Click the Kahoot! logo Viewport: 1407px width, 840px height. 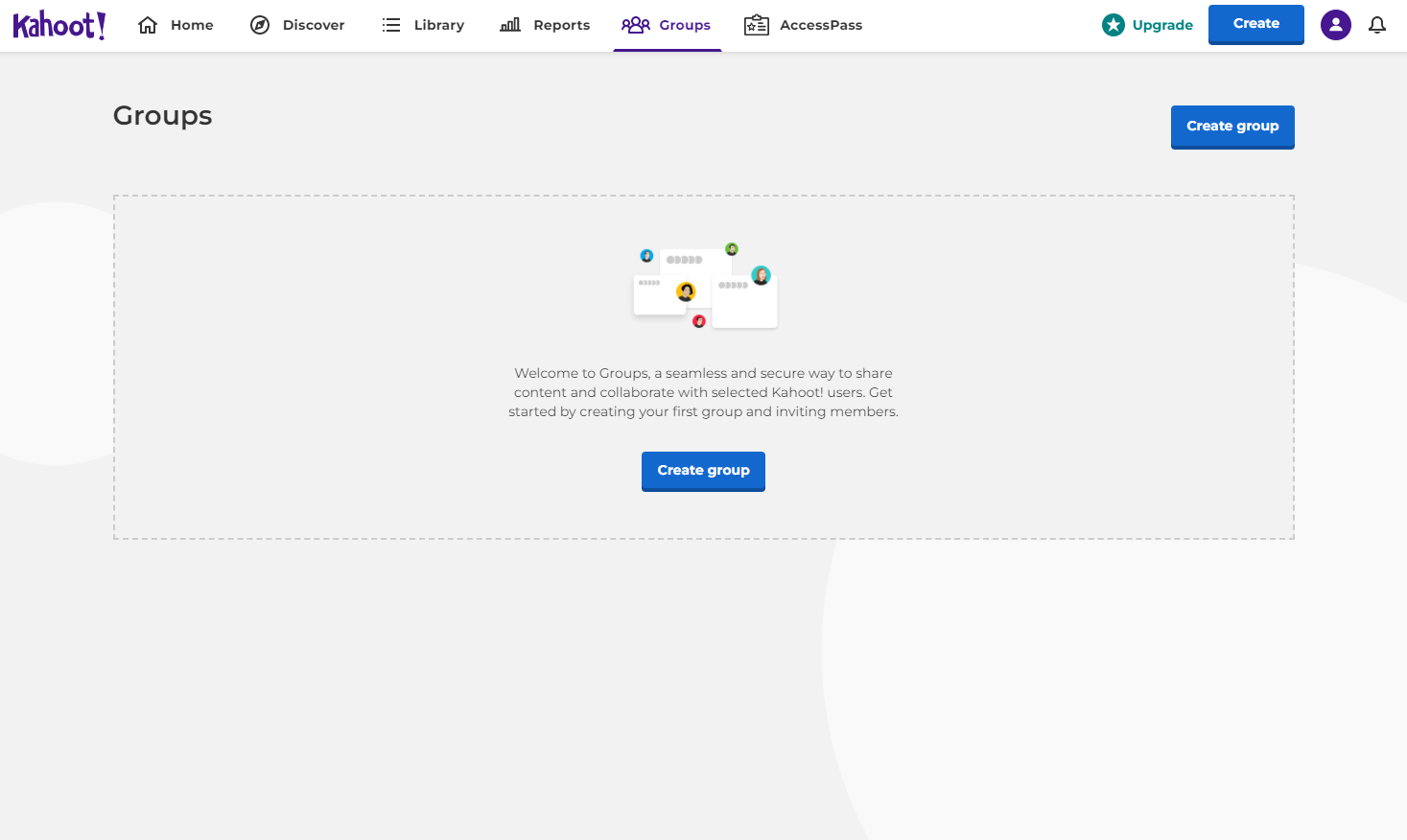point(59,25)
